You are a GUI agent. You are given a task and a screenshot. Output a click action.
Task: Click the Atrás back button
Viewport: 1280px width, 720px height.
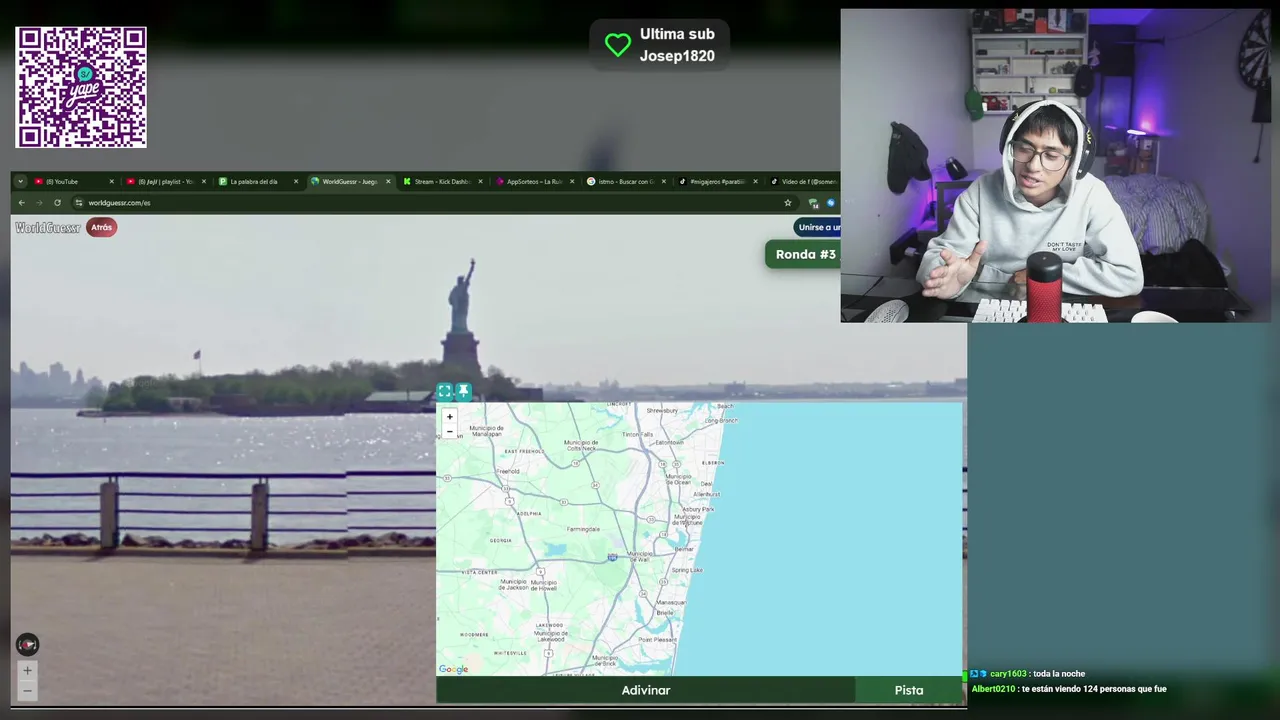102,228
